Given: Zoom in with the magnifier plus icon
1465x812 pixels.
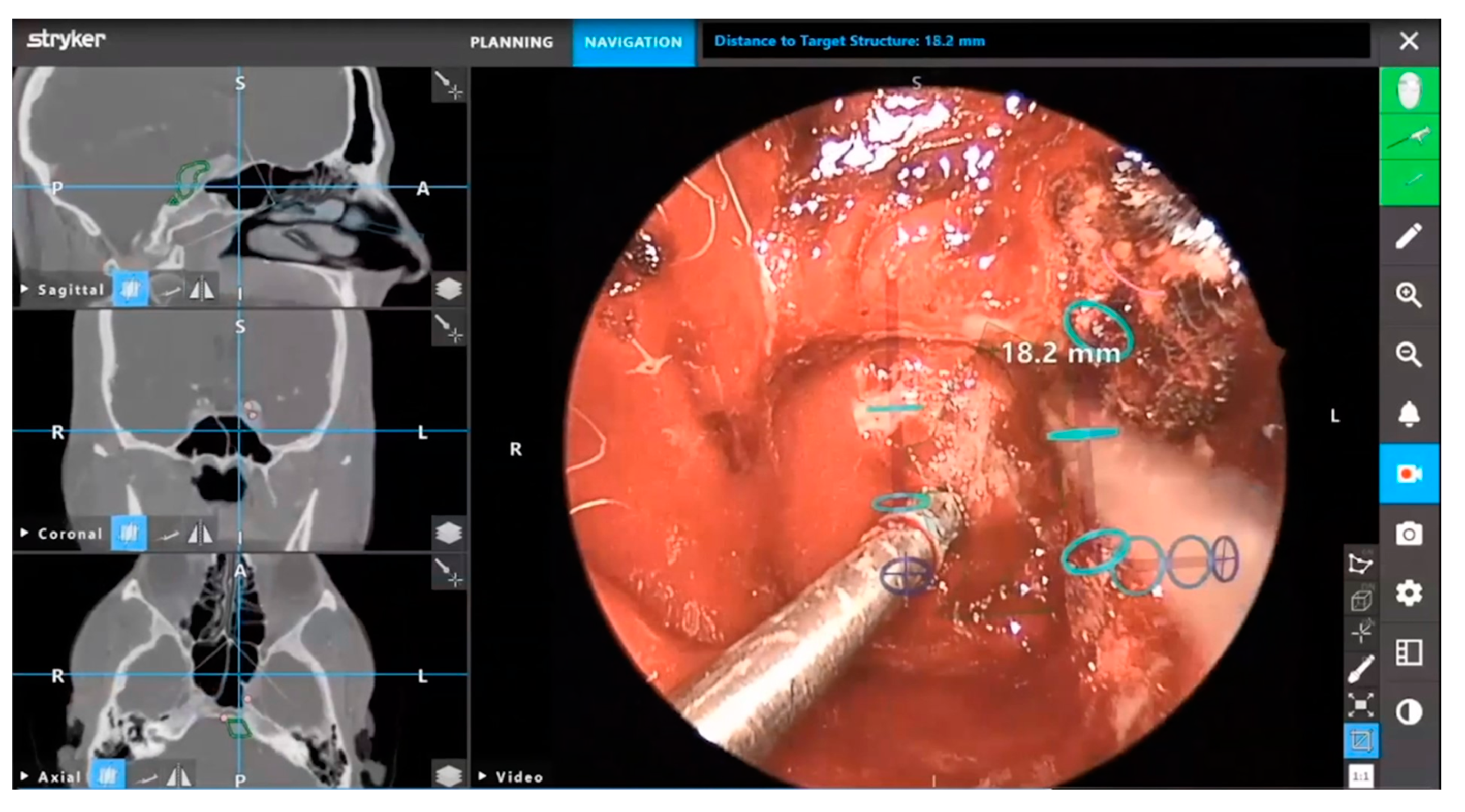Looking at the screenshot, I should [x=1408, y=295].
